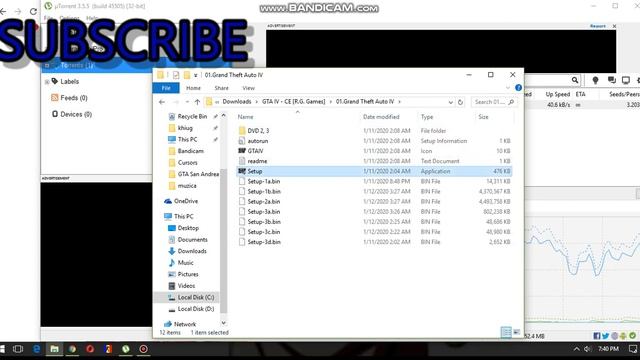Click GTA IV - CE [R.G. Games] breadcrumb
The image size is (640, 360).
(293, 102)
